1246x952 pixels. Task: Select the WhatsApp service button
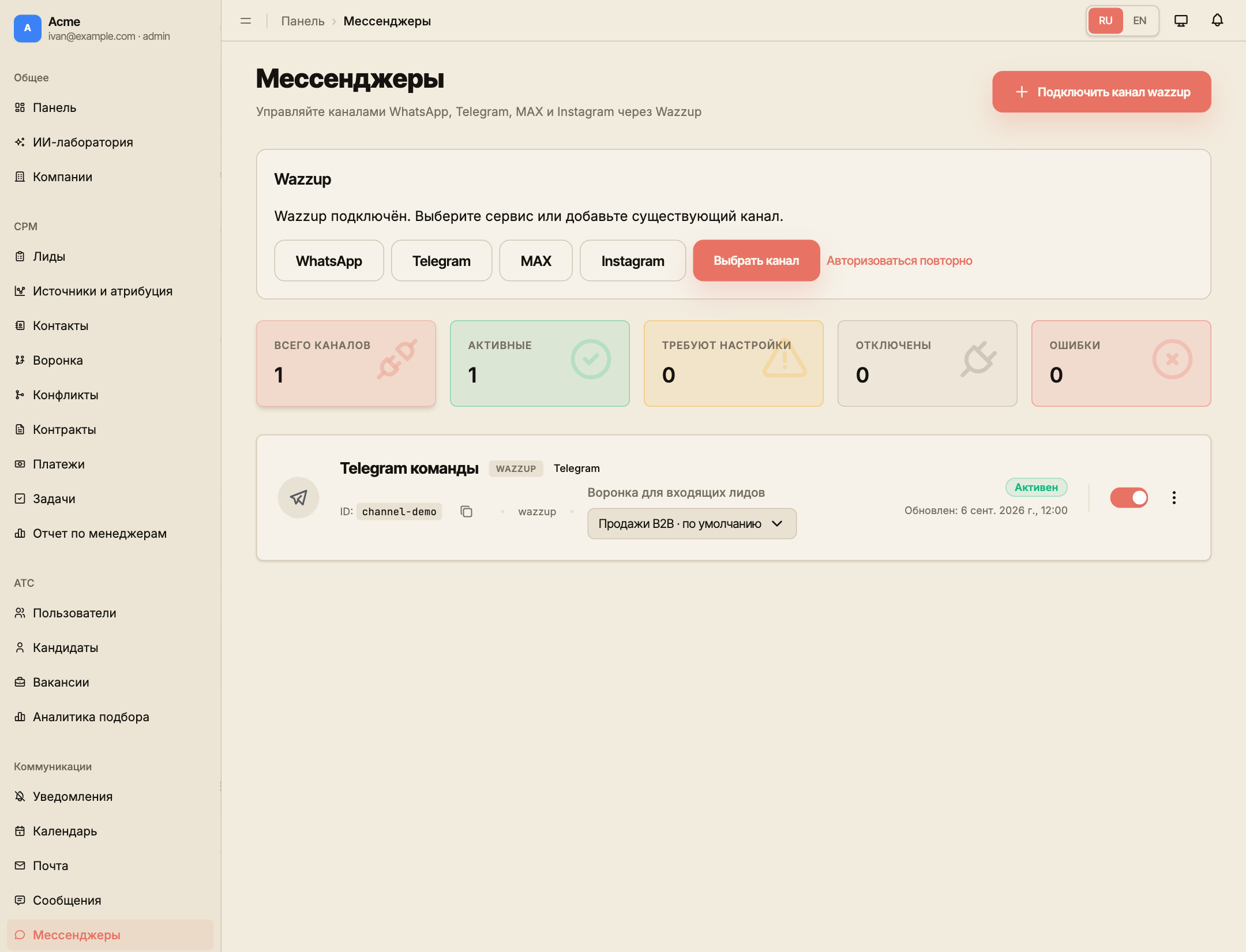pos(329,261)
